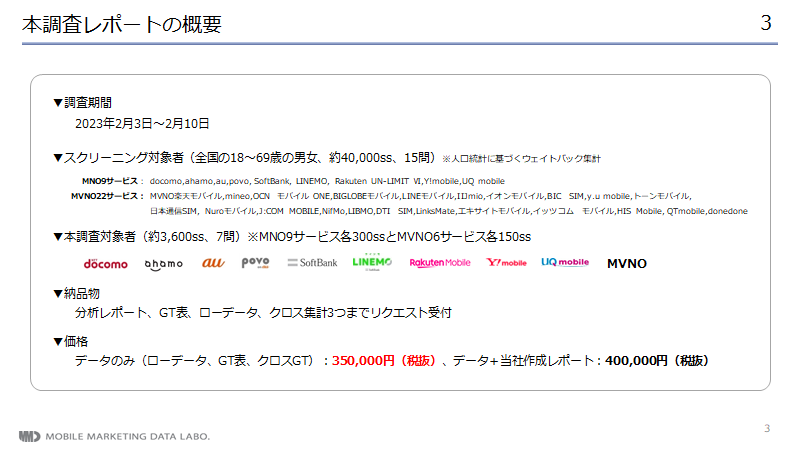Click the ahamo logo

(x=163, y=264)
